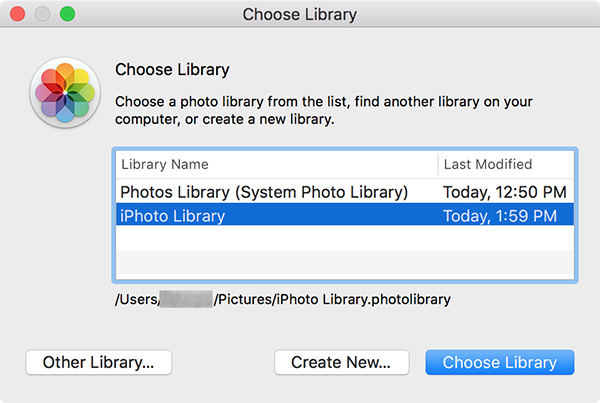Close the Choose Library window
Viewport: 600px width, 403px height.
tap(18, 14)
